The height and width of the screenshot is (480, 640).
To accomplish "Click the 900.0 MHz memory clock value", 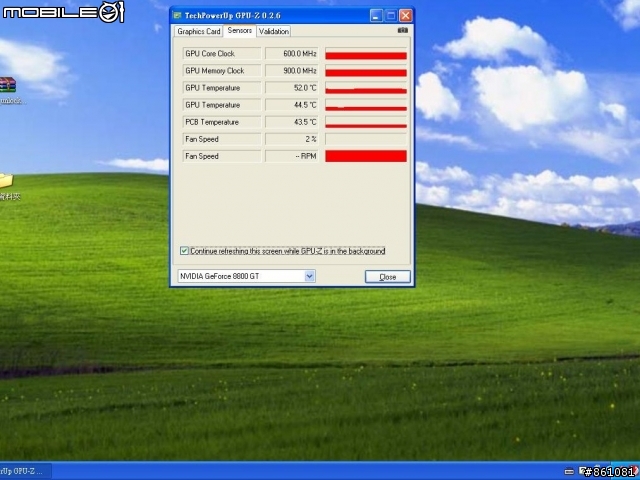I will [x=291, y=71].
